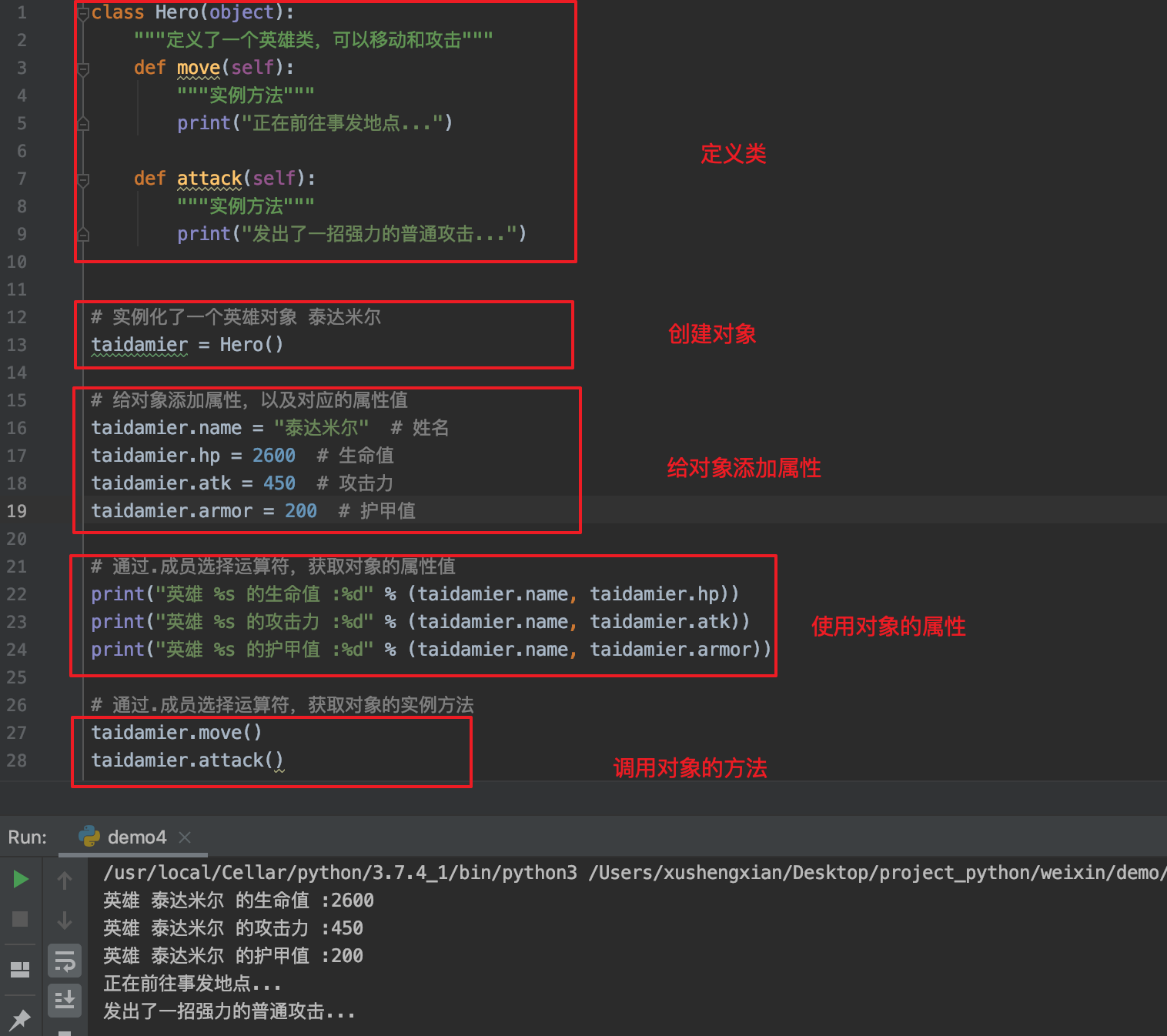Click the Up the stack trace arrow
This screenshot has width=1167, height=1036.
[65, 880]
